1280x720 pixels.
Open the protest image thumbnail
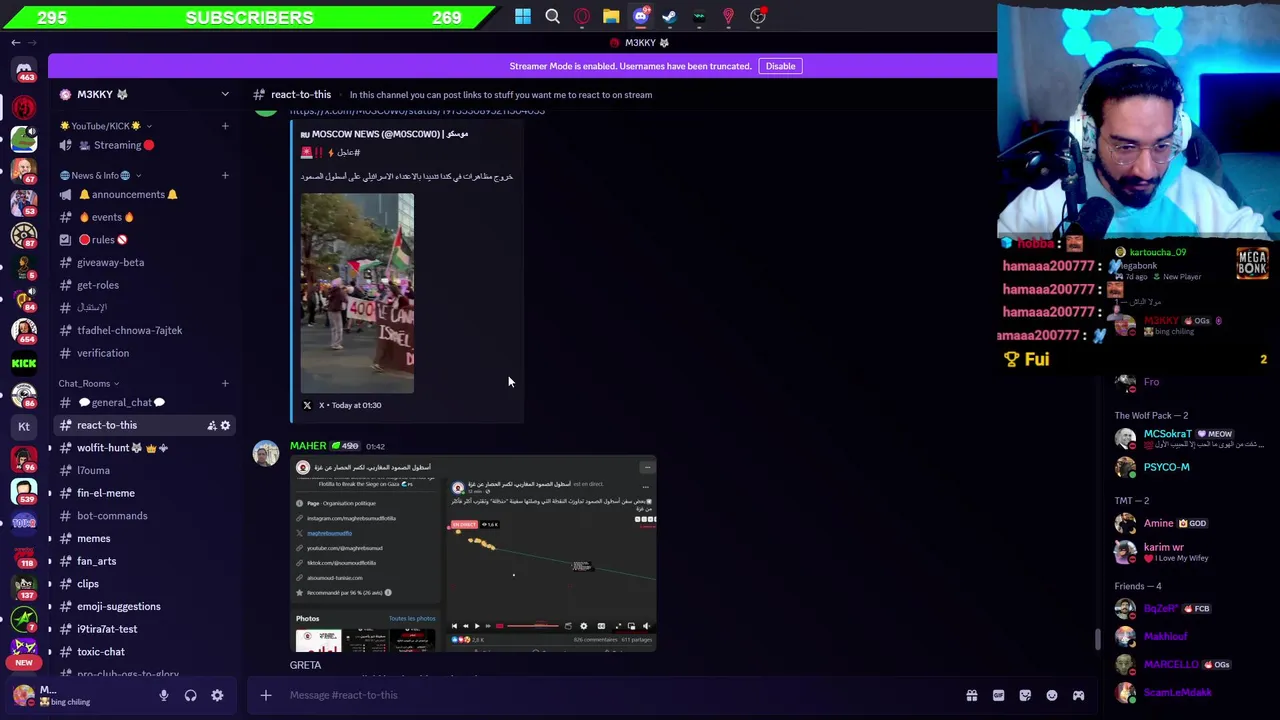coord(357,293)
